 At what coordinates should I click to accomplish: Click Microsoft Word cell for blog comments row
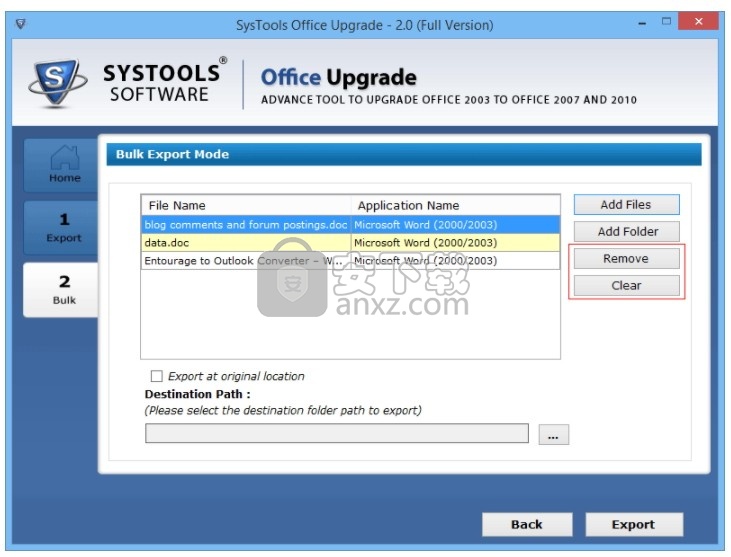(x=455, y=225)
